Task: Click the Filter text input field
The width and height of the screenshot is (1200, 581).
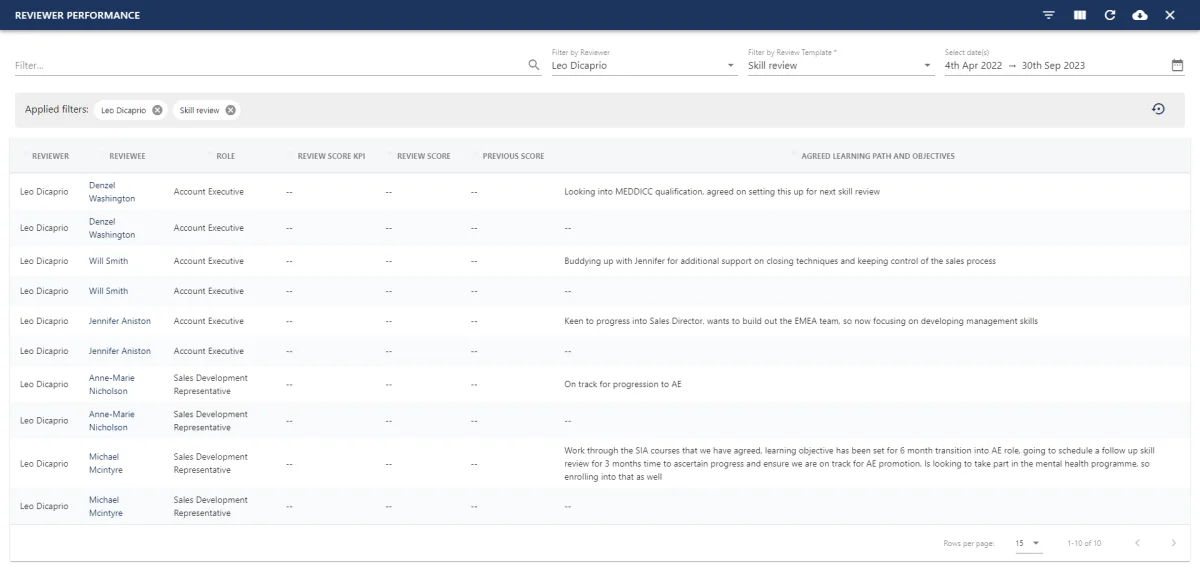Action: pyautogui.click(x=270, y=66)
